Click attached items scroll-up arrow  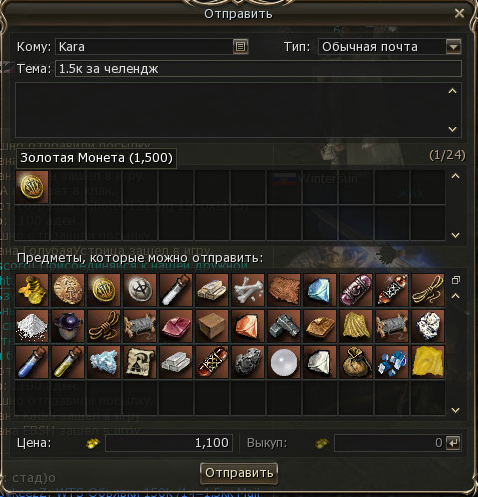coord(455,176)
